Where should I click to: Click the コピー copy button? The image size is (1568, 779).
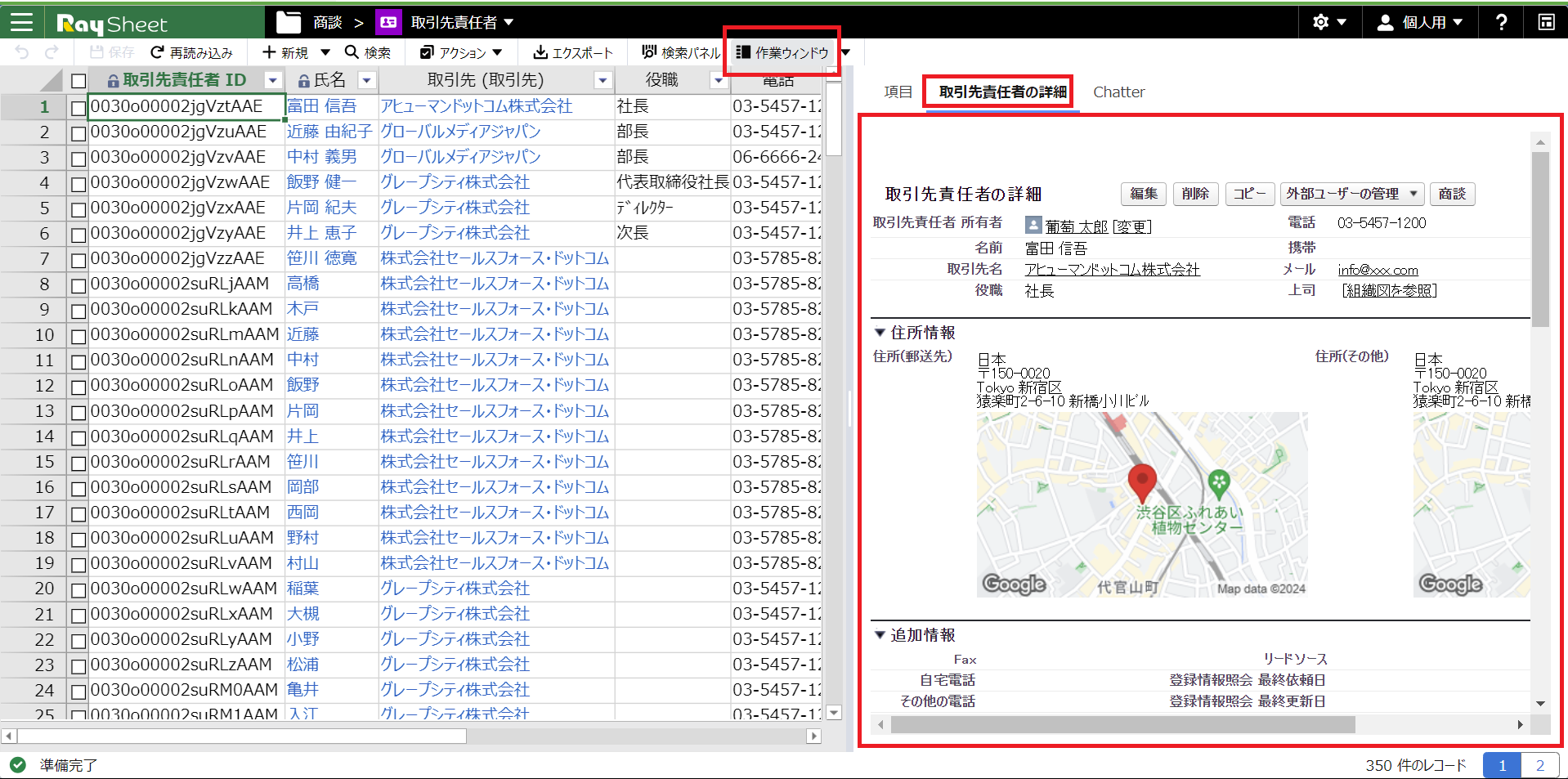[1249, 194]
